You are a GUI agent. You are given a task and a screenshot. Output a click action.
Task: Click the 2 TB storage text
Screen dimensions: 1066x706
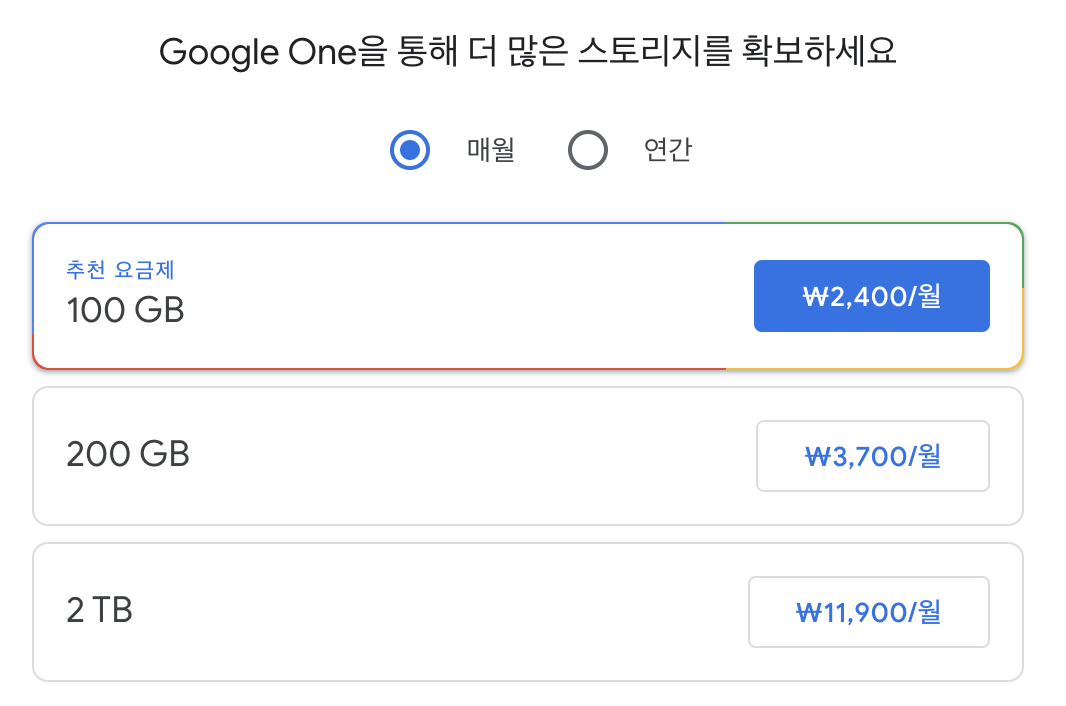[99, 610]
